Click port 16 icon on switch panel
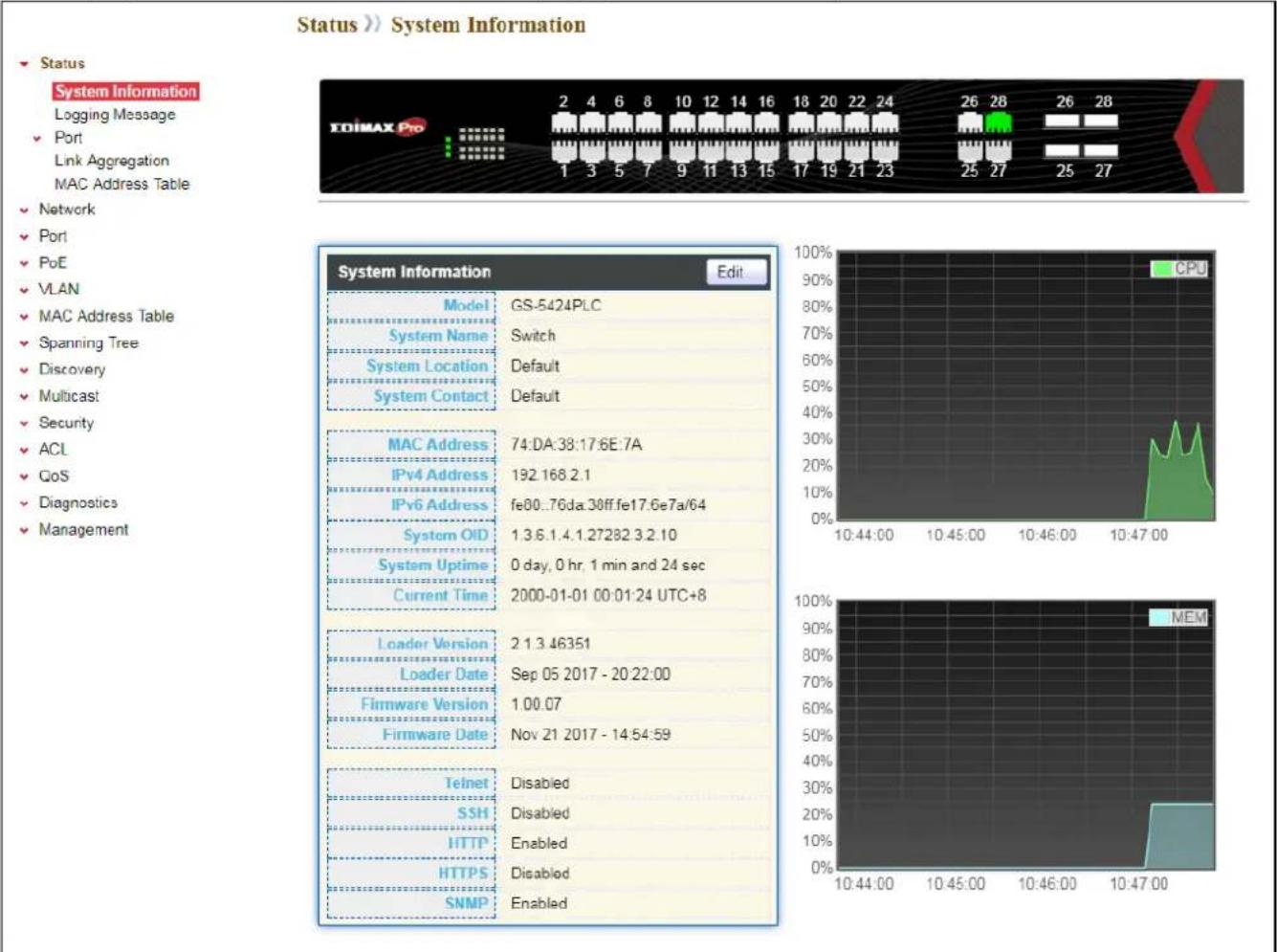The height and width of the screenshot is (952, 1277). (766, 122)
